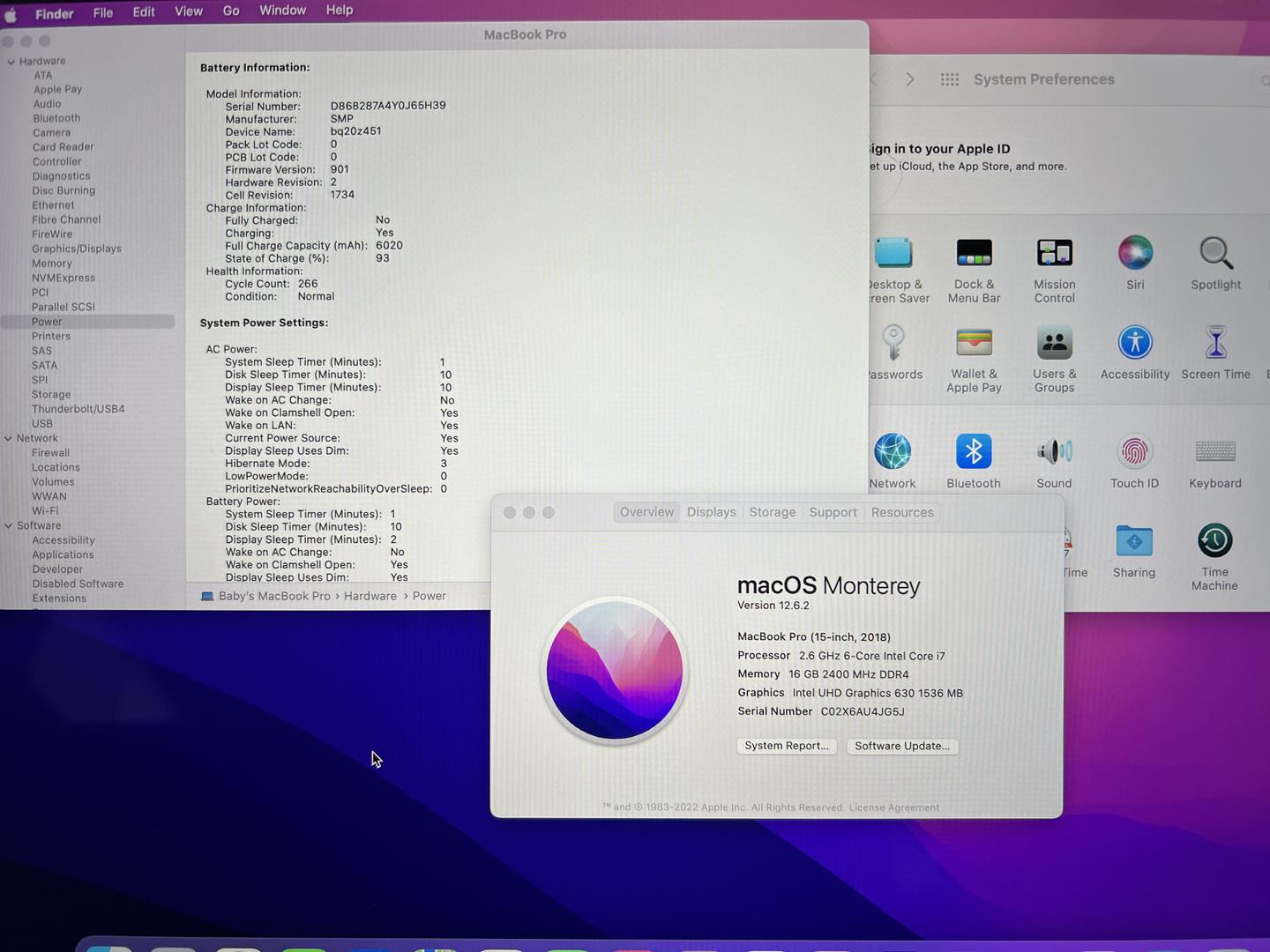Screen dimensions: 1270x952
Task: Click the Software Update button
Action: [x=901, y=746]
